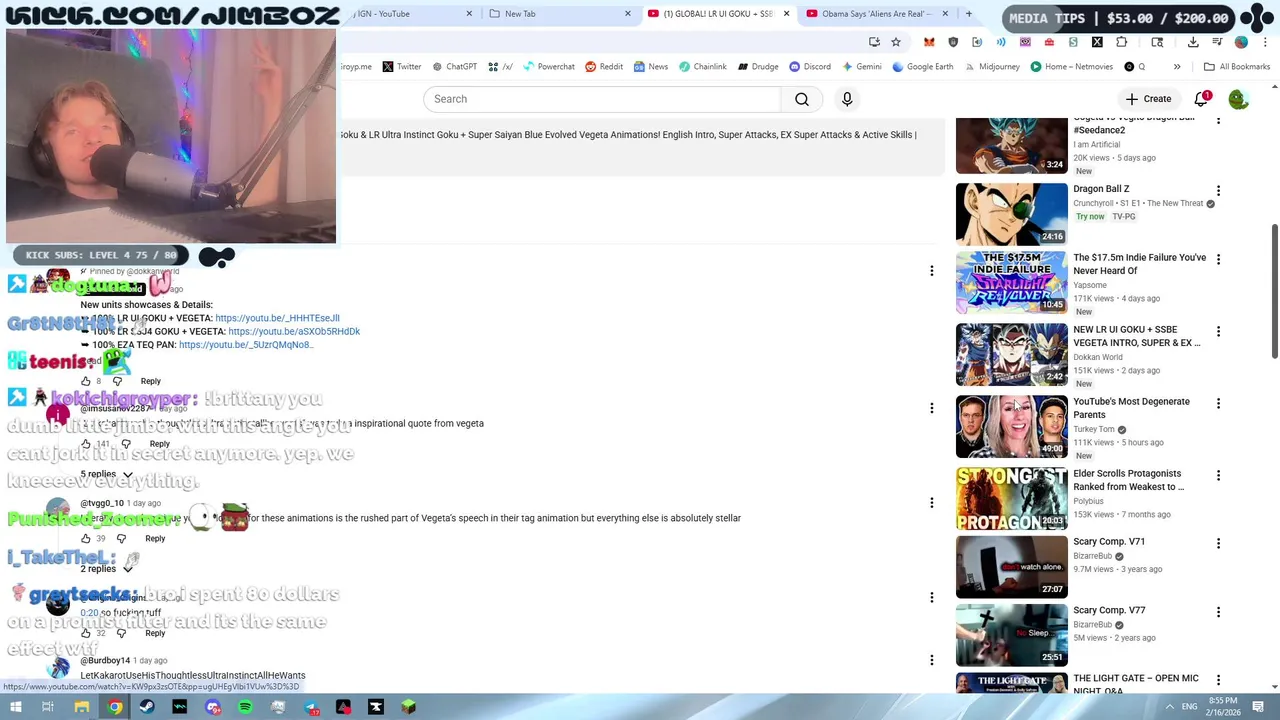Open Discord bookmark in bookmarks bar

coord(809,67)
